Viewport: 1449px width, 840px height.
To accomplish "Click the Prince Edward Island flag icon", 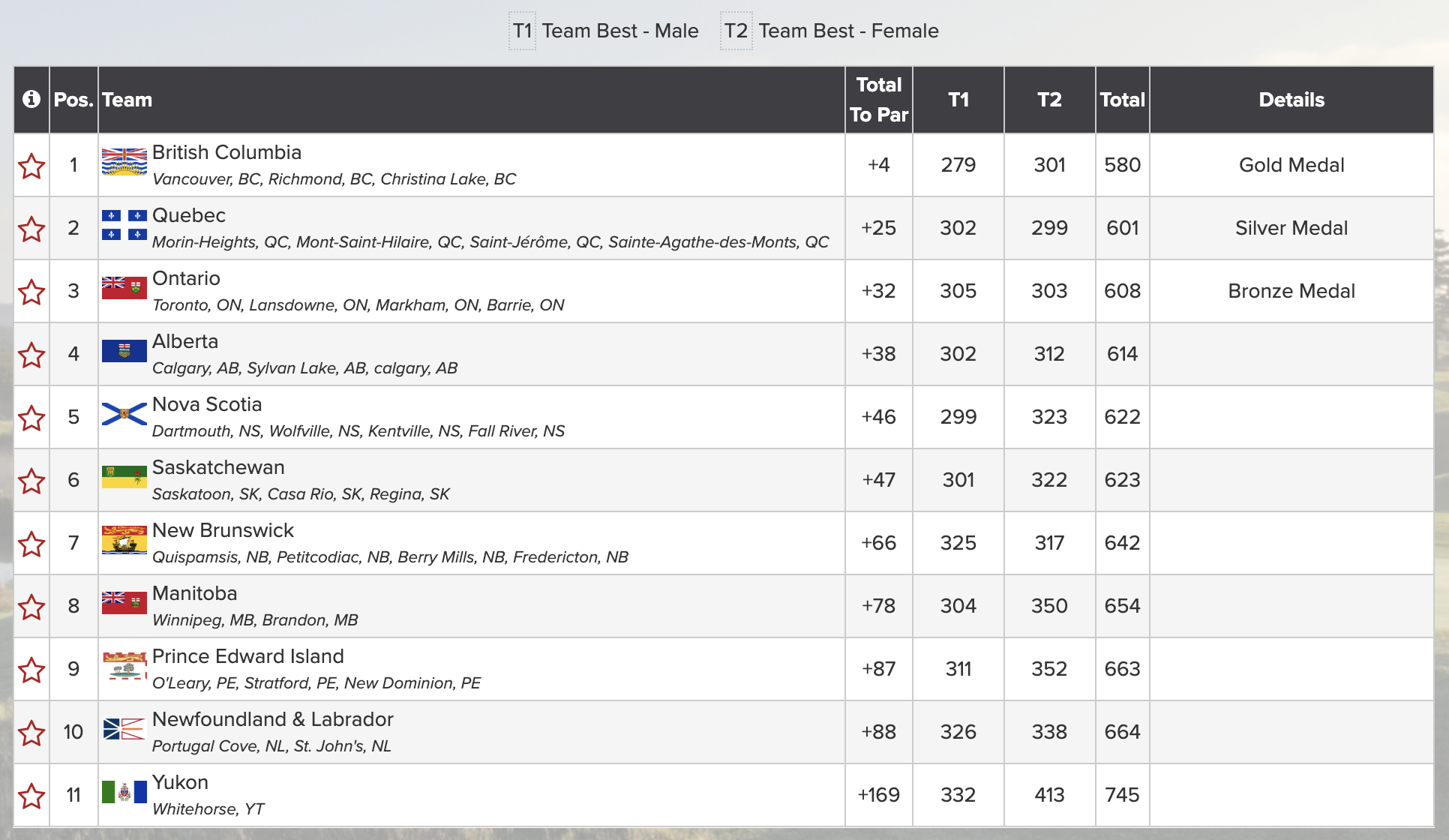I will click(124, 665).
